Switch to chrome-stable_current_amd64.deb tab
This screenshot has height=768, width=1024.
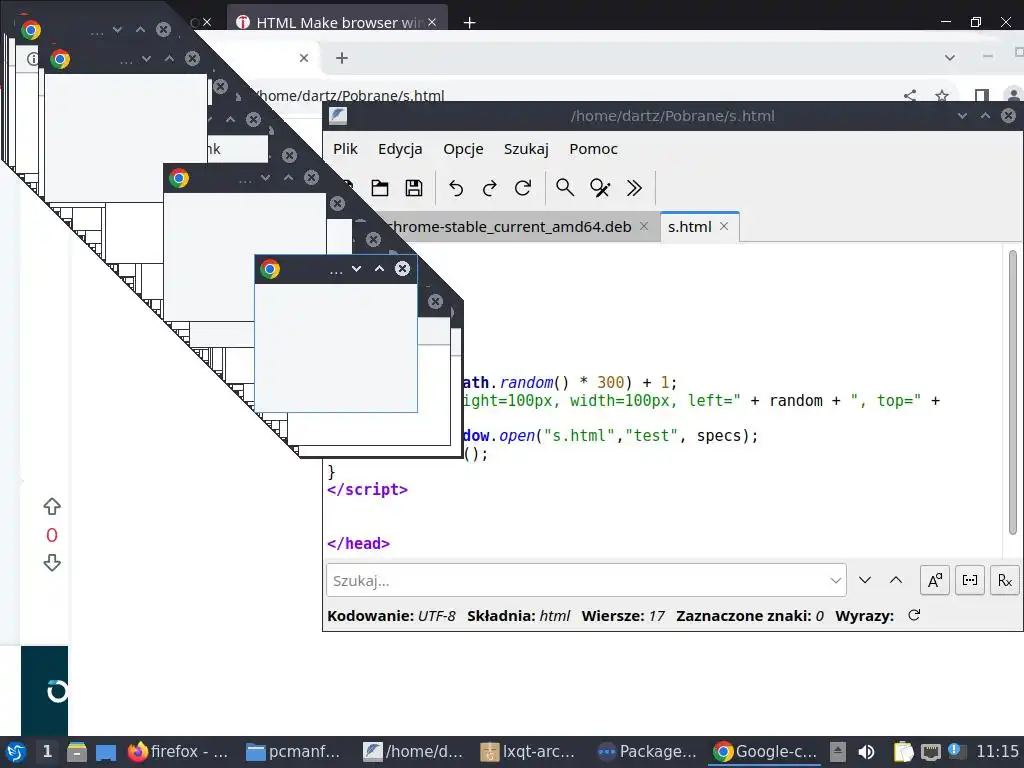pyautogui.click(x=509, y=227)
